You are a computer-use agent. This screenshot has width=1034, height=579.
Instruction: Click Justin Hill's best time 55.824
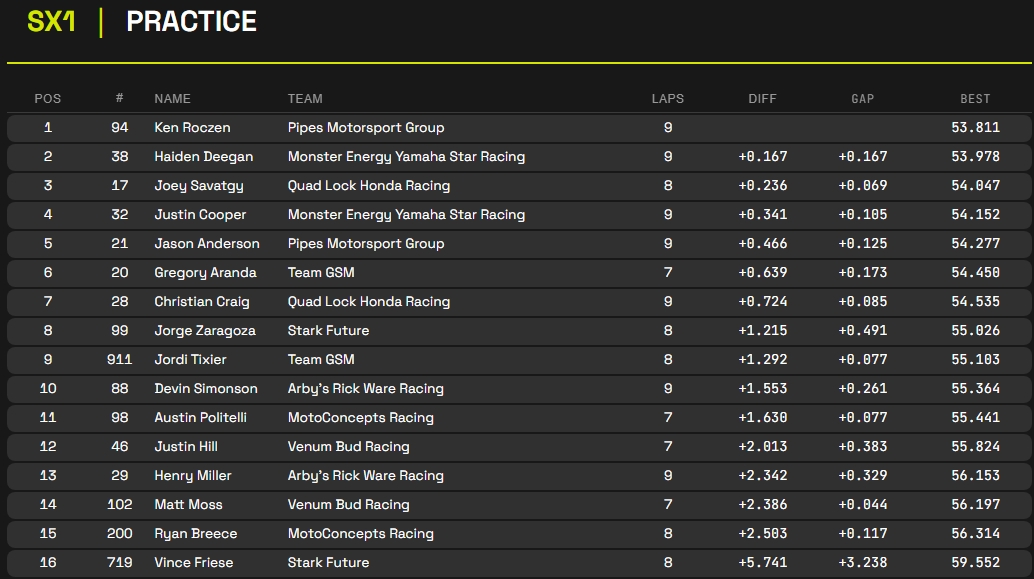point(975,446)
